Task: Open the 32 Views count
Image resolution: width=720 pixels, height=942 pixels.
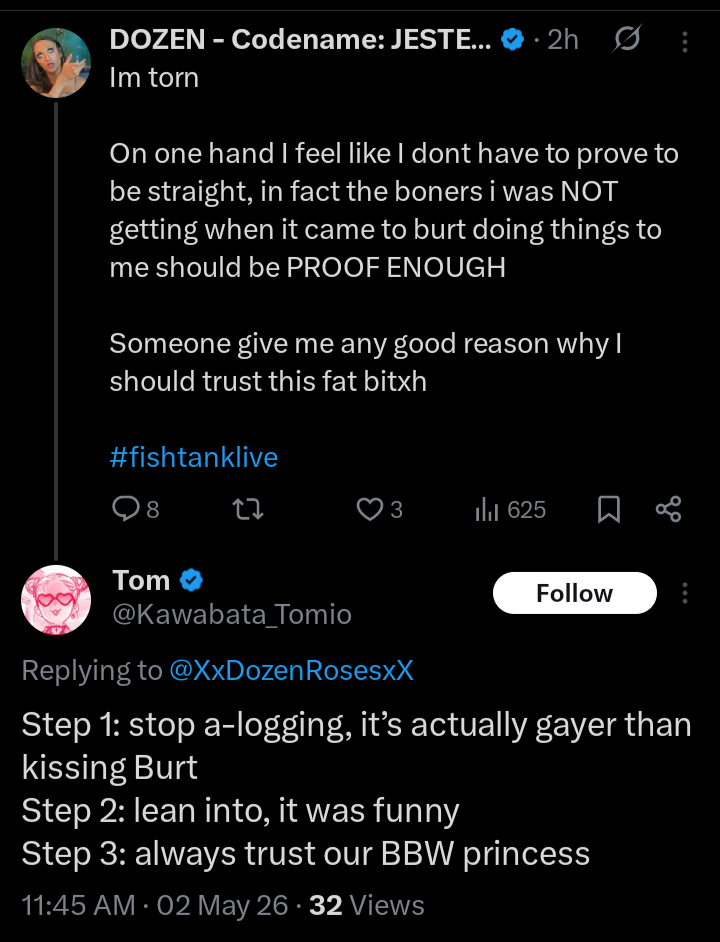Action: [x=367, y=905]
